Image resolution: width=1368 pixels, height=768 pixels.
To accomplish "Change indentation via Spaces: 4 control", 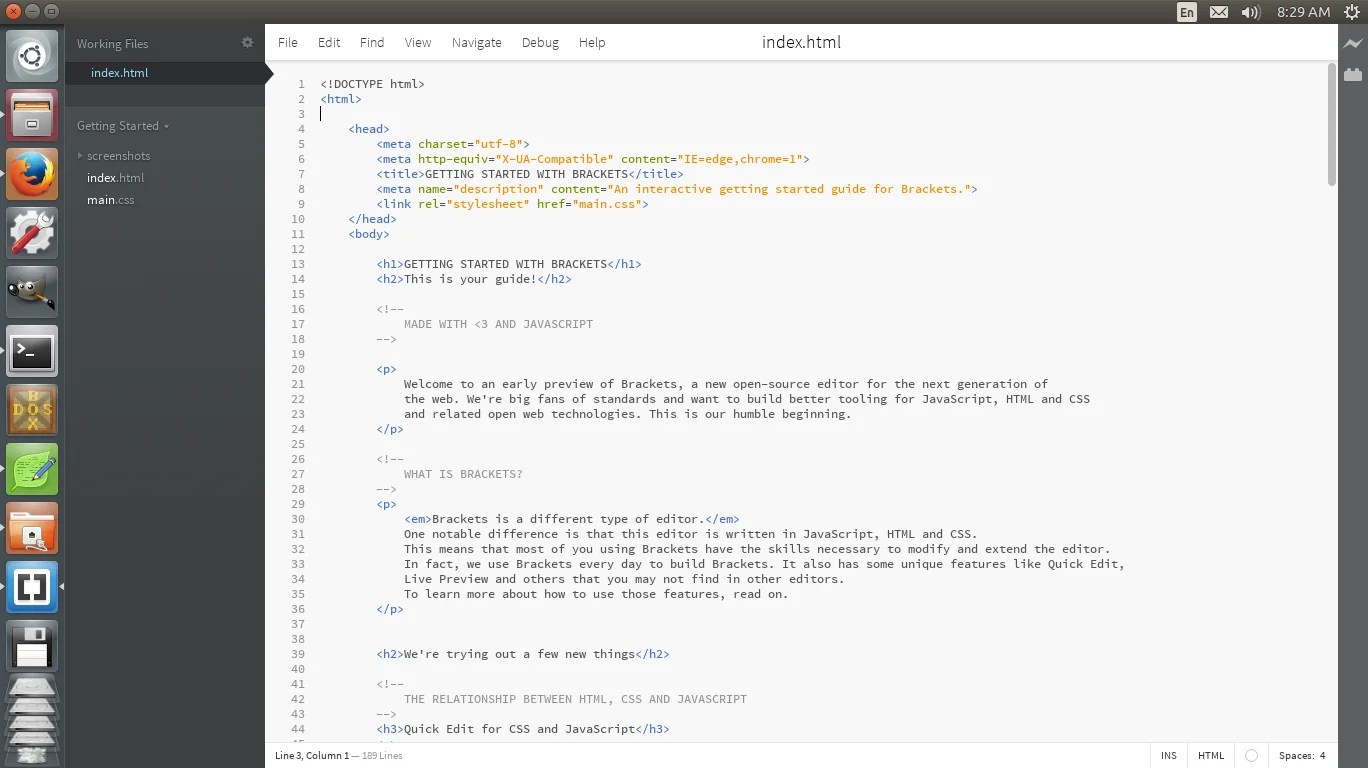I will coord(1302,756).
